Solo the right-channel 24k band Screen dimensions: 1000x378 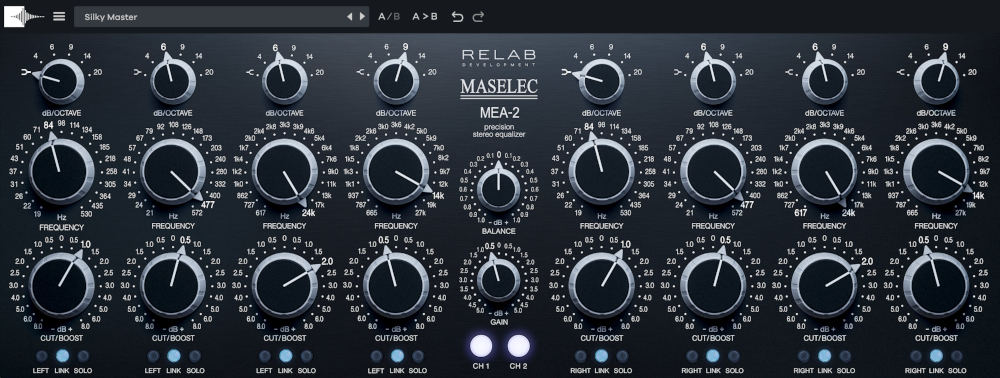[x=846, y=356]
